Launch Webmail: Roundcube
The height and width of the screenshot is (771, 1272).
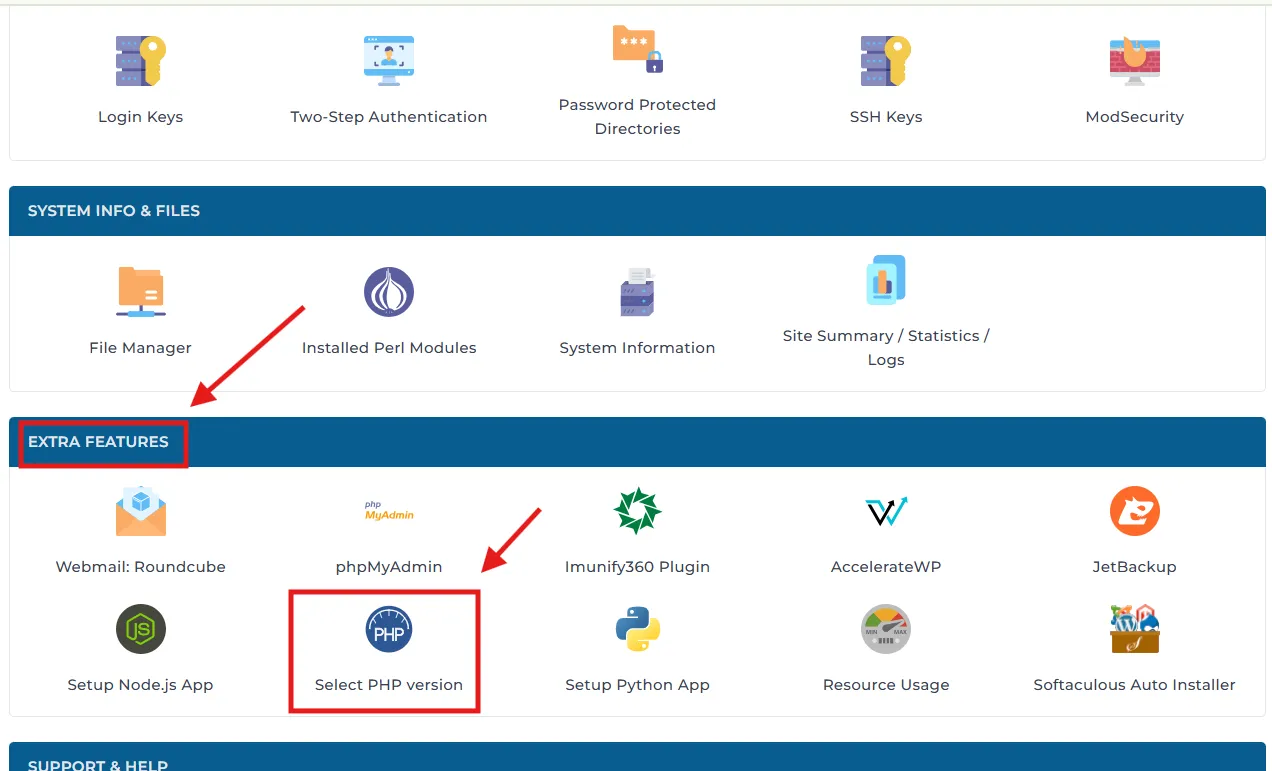click(140, 511)
